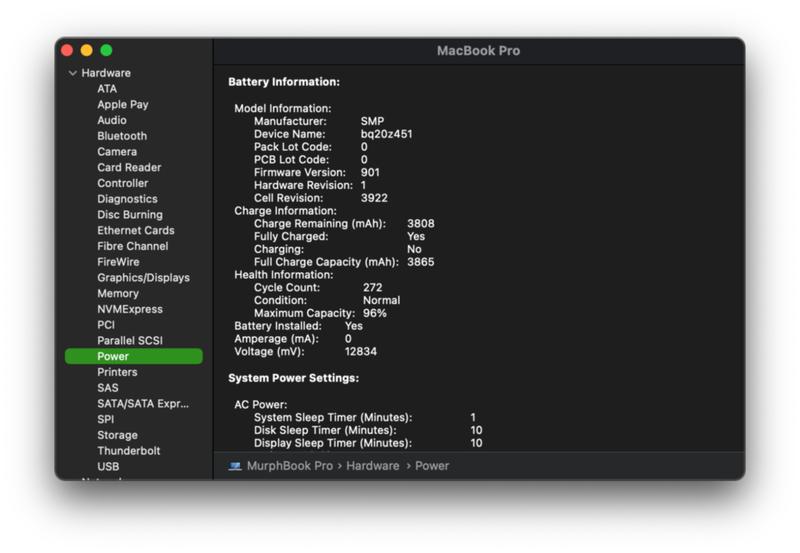The height and width of the screenshot is (553, 800).
Task: Select the Firmware Version value 901
Action: pyautogui.click(x=370, y=172)
